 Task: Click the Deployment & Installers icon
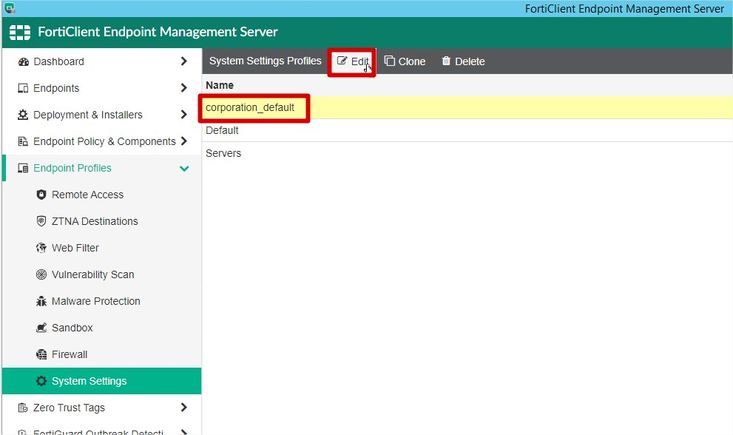click(x=23, y=115)
